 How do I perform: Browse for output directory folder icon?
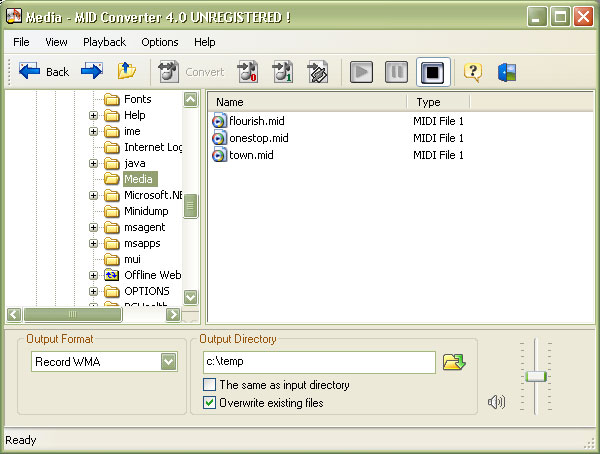coord(454,362)
